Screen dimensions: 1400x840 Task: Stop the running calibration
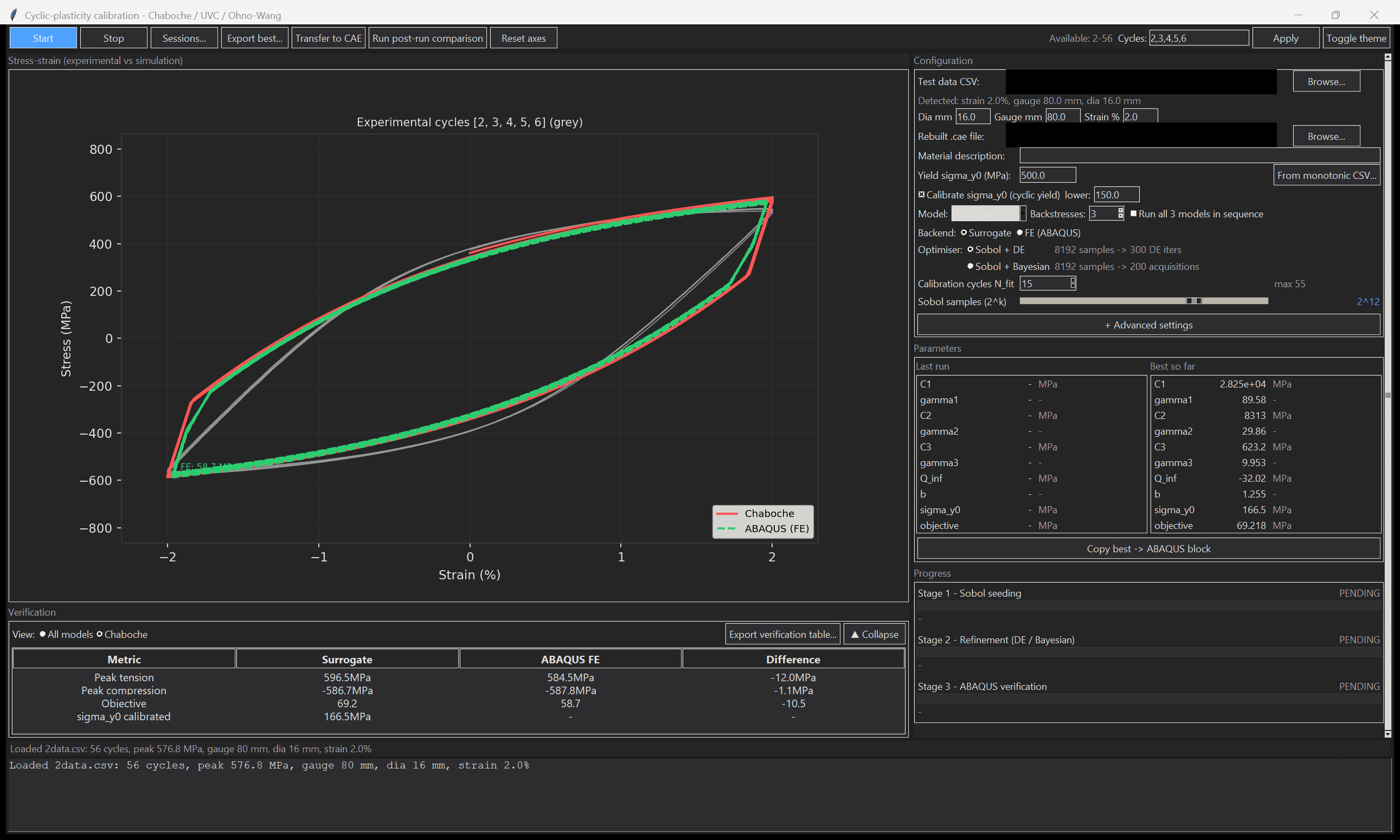point(113,38)
